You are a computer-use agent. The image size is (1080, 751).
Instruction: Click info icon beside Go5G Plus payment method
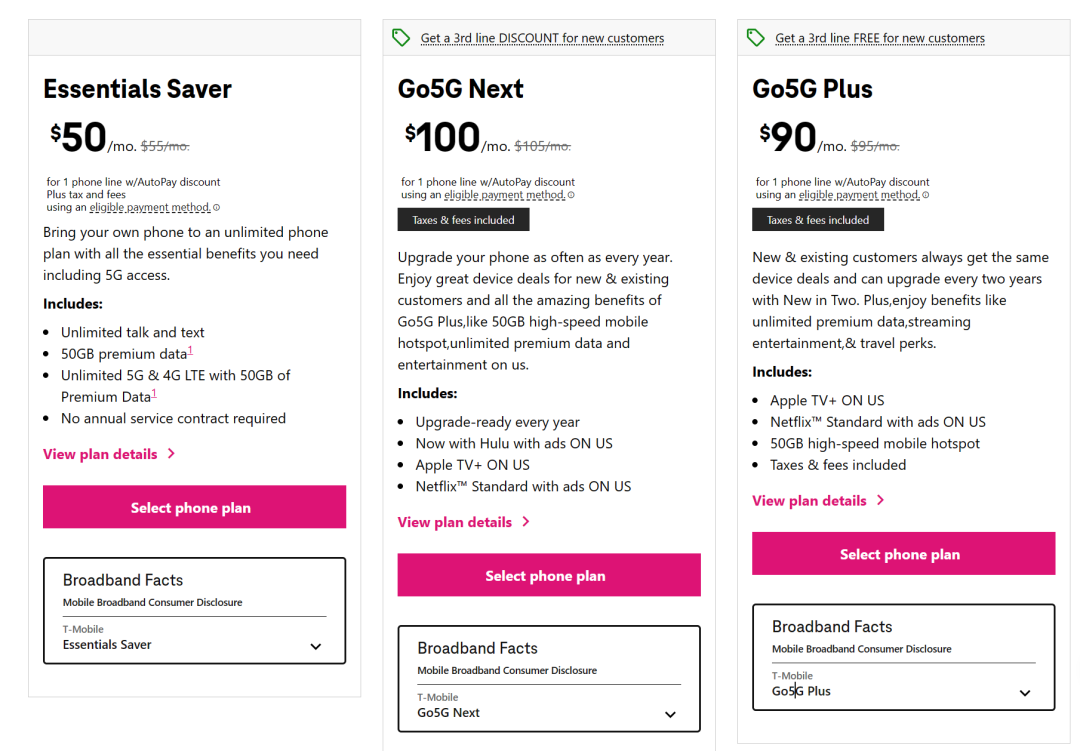coord(926,195)
